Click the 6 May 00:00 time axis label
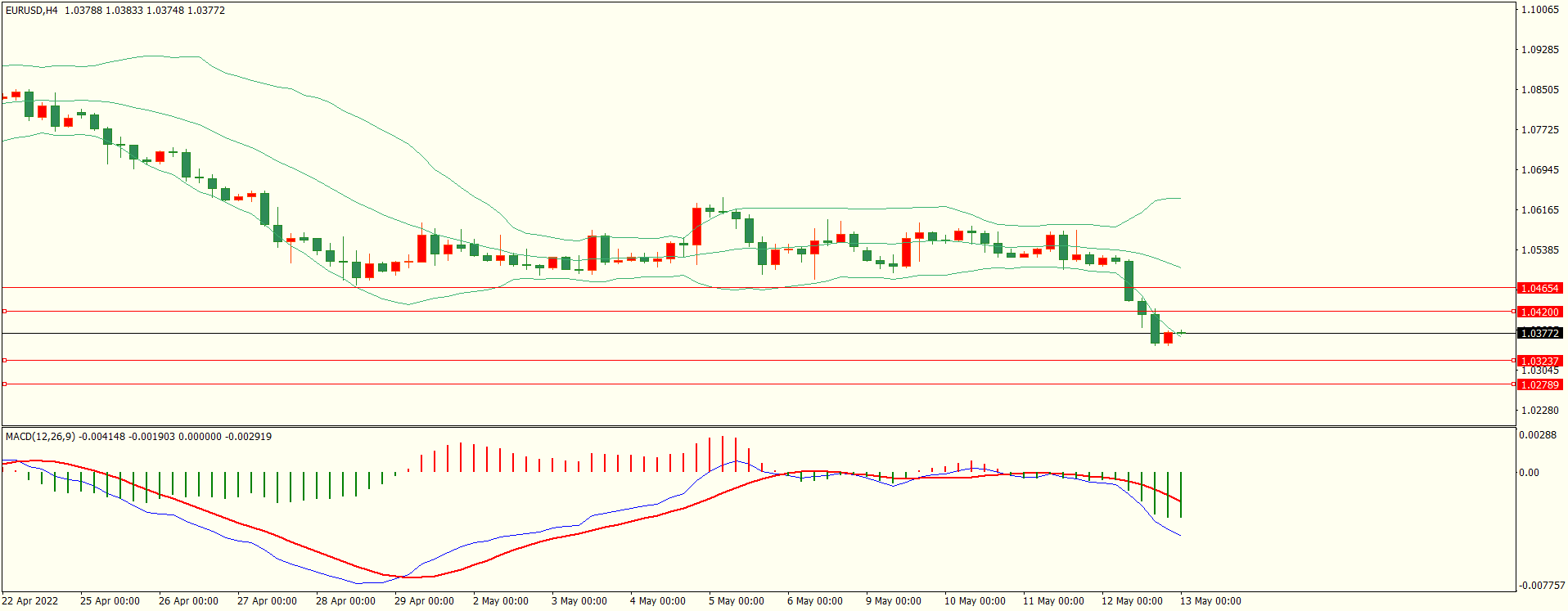Viewport: 1568px width, 611px height. [x=815, y=601]
